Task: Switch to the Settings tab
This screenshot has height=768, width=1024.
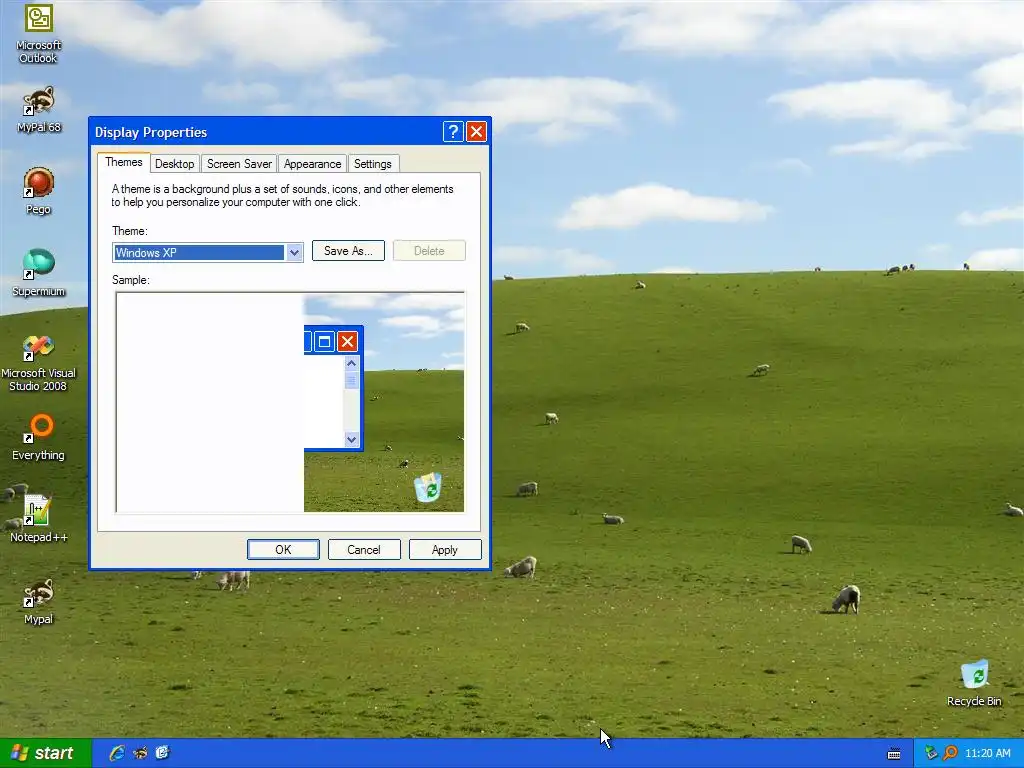Action: 372,164
